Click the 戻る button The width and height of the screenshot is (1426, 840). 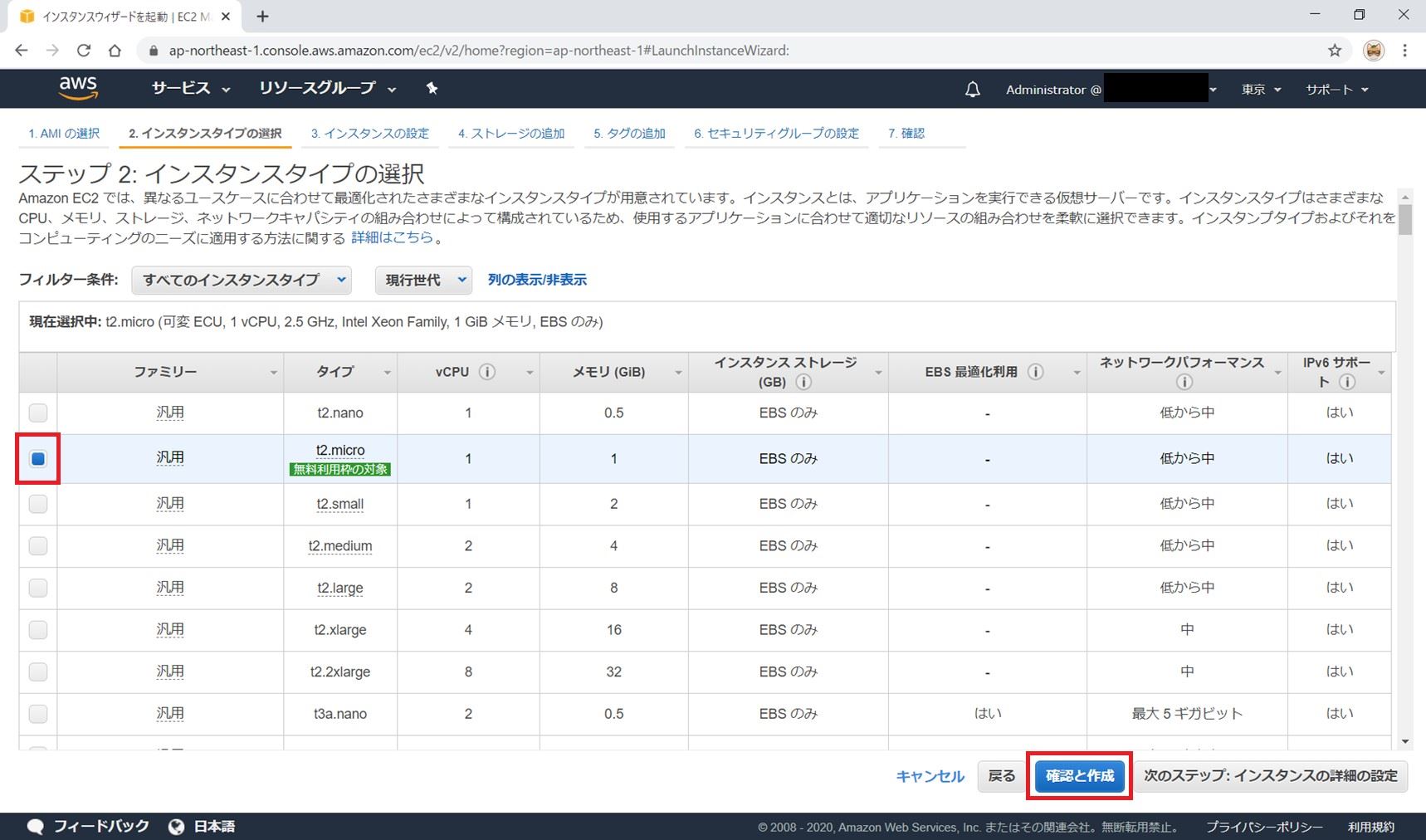[1002, 776]
